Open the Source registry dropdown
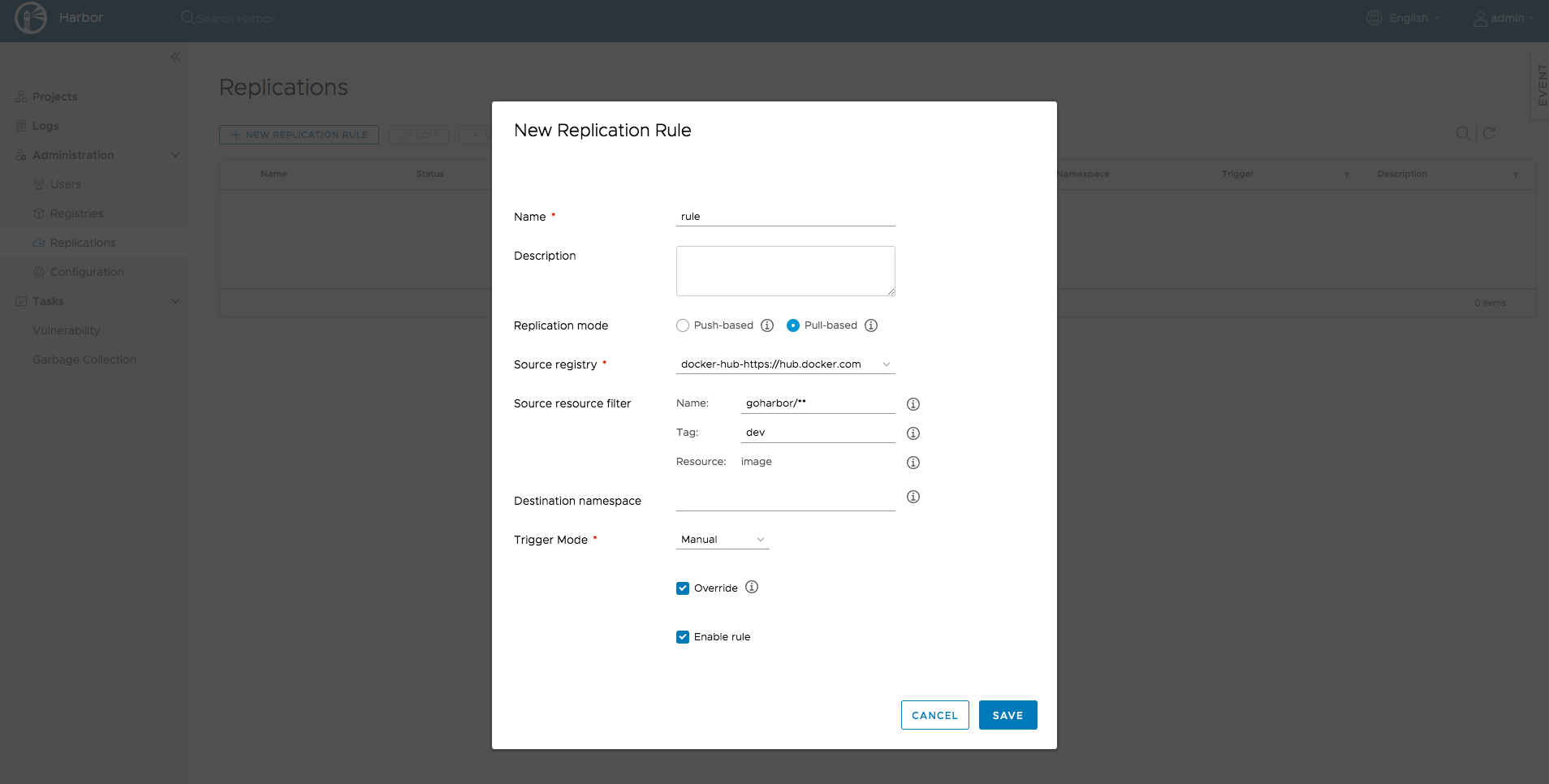The image size is (1549, 784). [x=785, y=364]
